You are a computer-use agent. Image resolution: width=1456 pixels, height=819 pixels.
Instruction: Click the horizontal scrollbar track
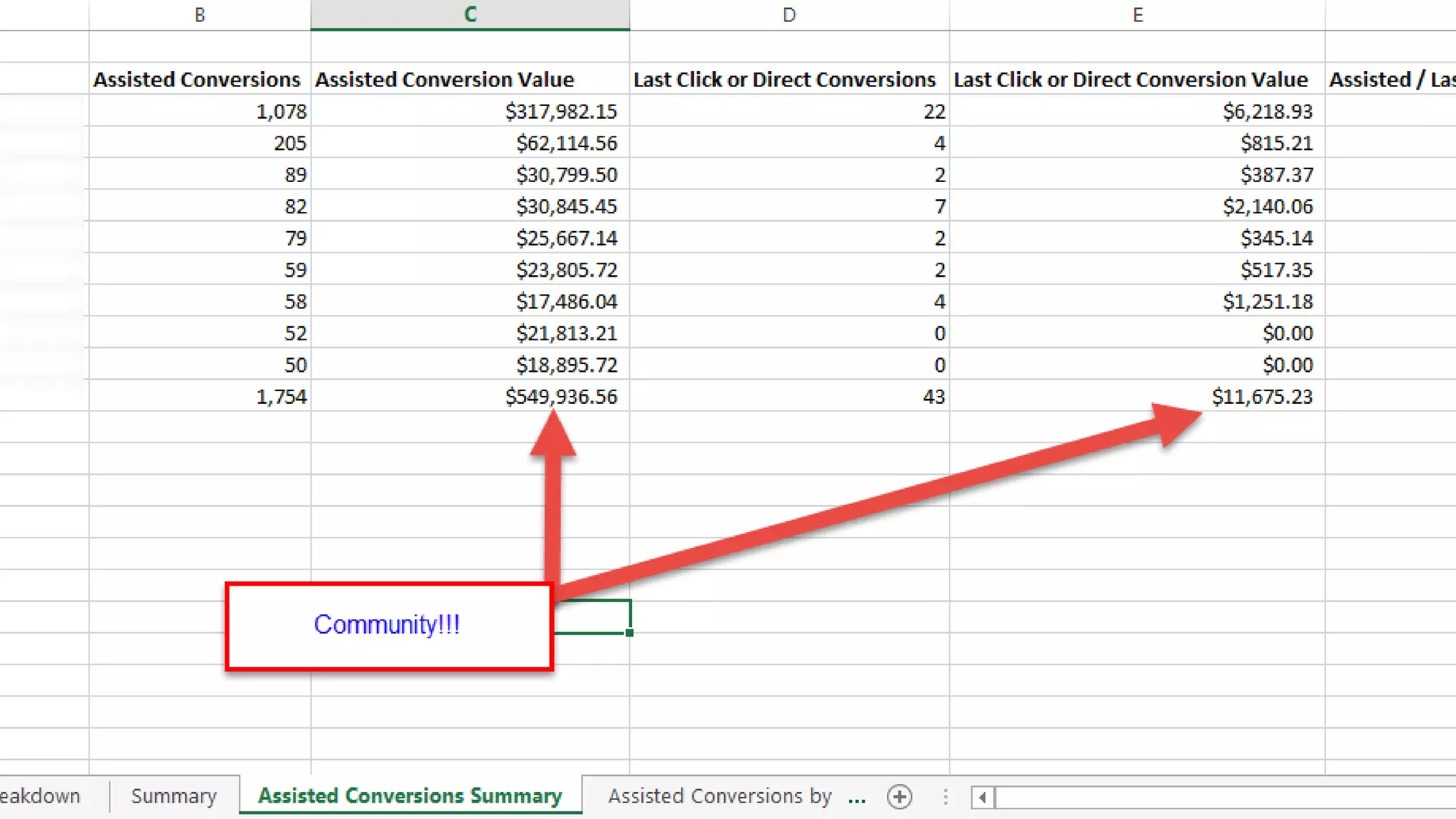point(1223,797)
